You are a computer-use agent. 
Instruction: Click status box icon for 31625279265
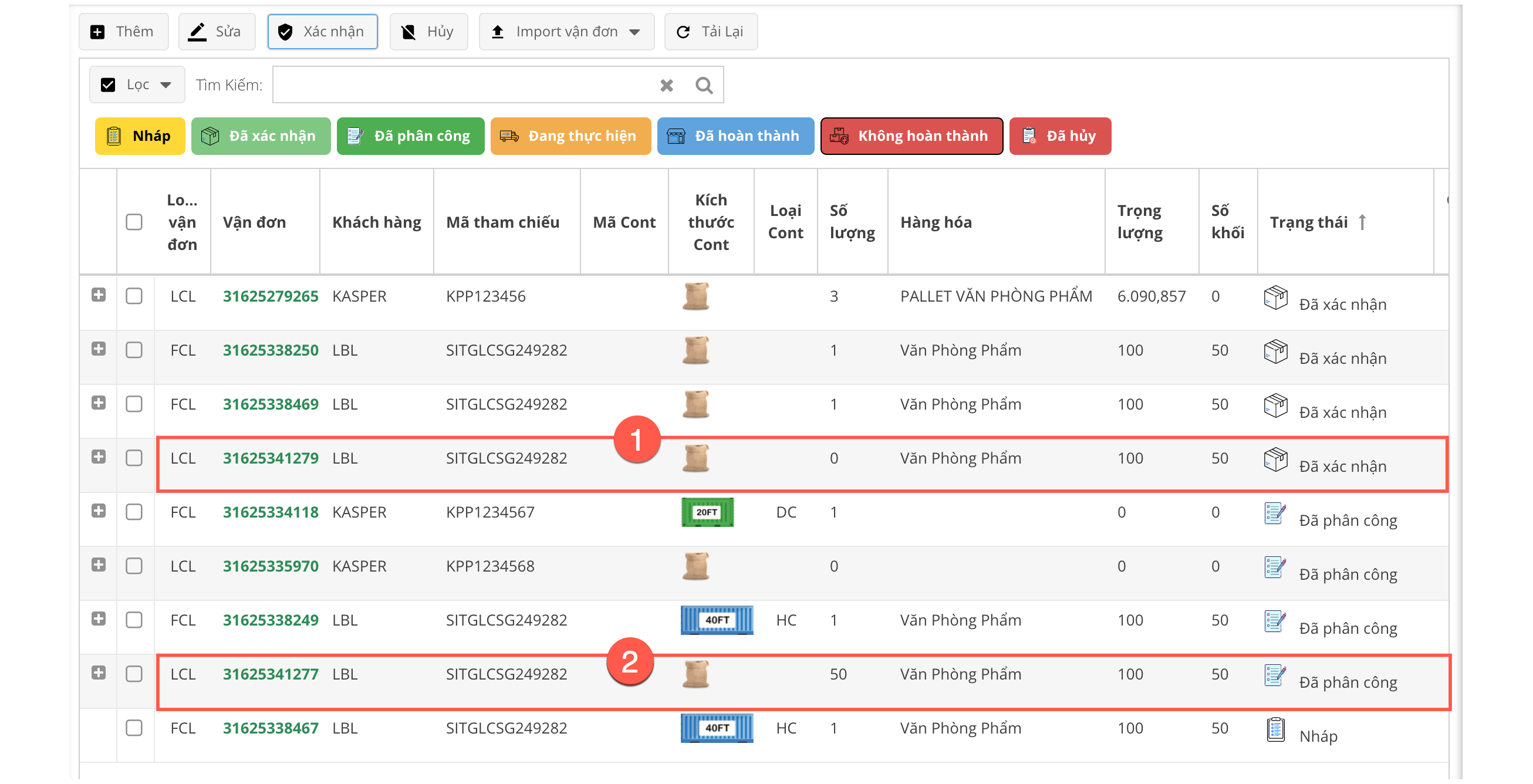coord(1275,298)
